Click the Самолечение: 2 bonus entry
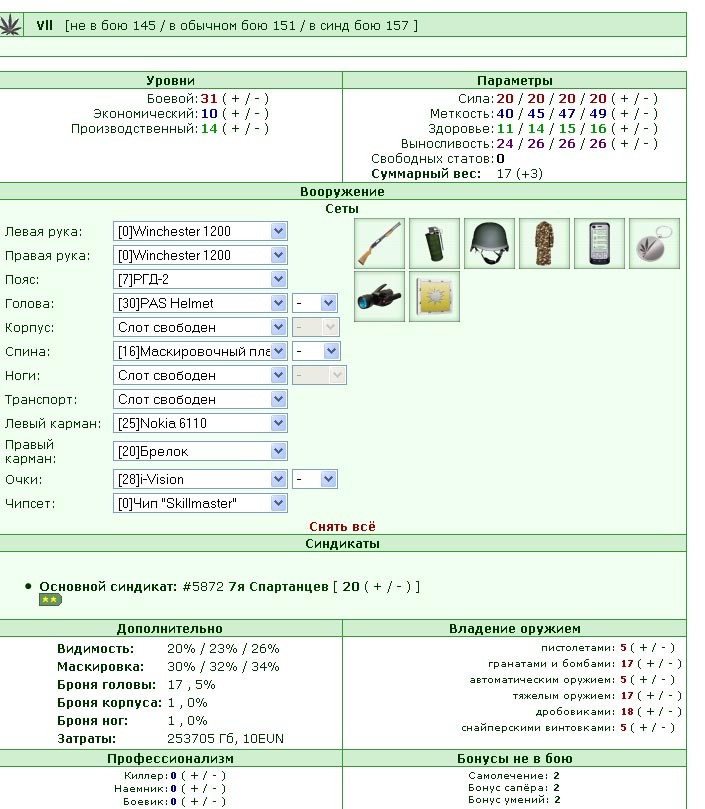The width and height of the screenshot is (705, 809). pos(514,775)
